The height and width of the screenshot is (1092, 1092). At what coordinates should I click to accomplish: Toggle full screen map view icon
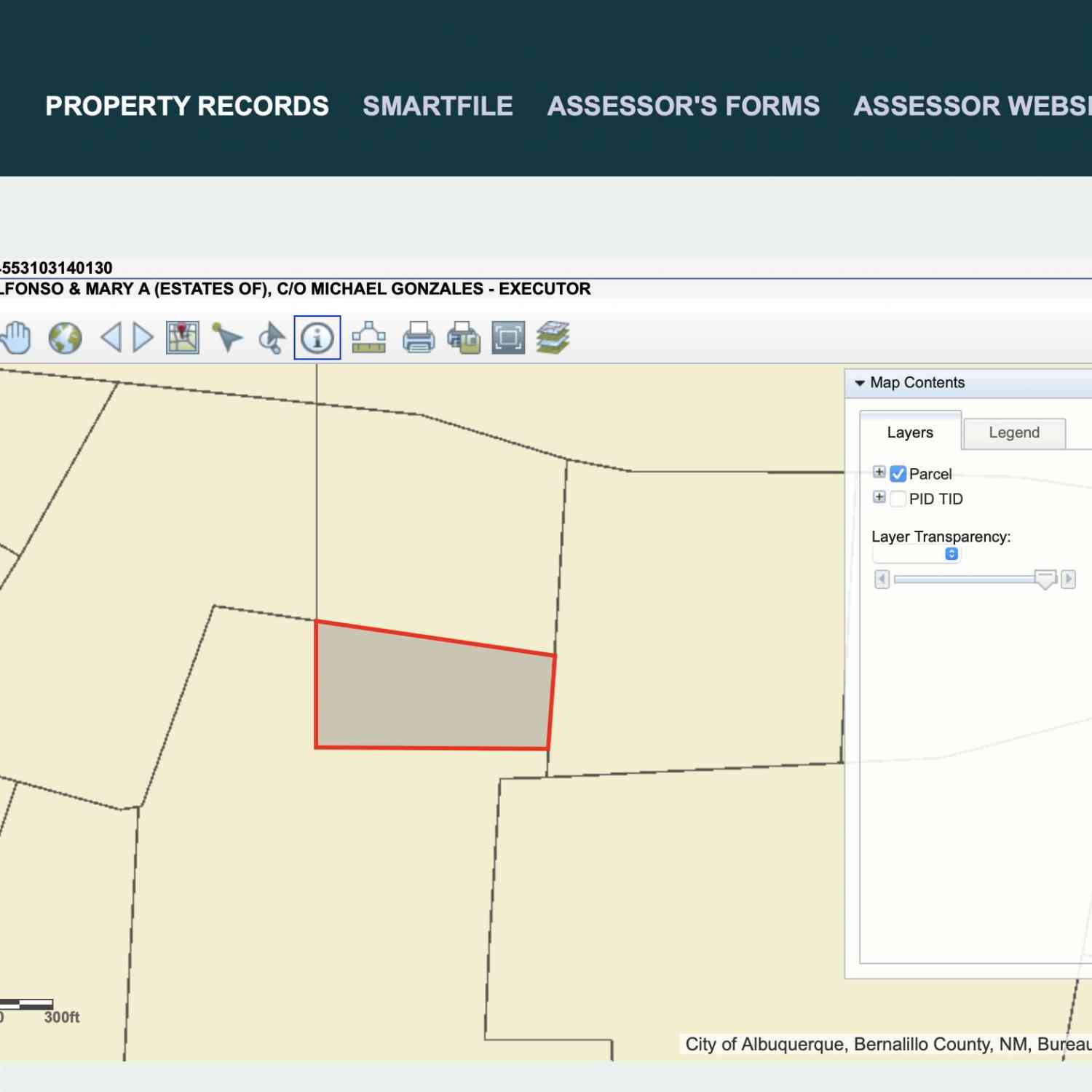point(508,338)
